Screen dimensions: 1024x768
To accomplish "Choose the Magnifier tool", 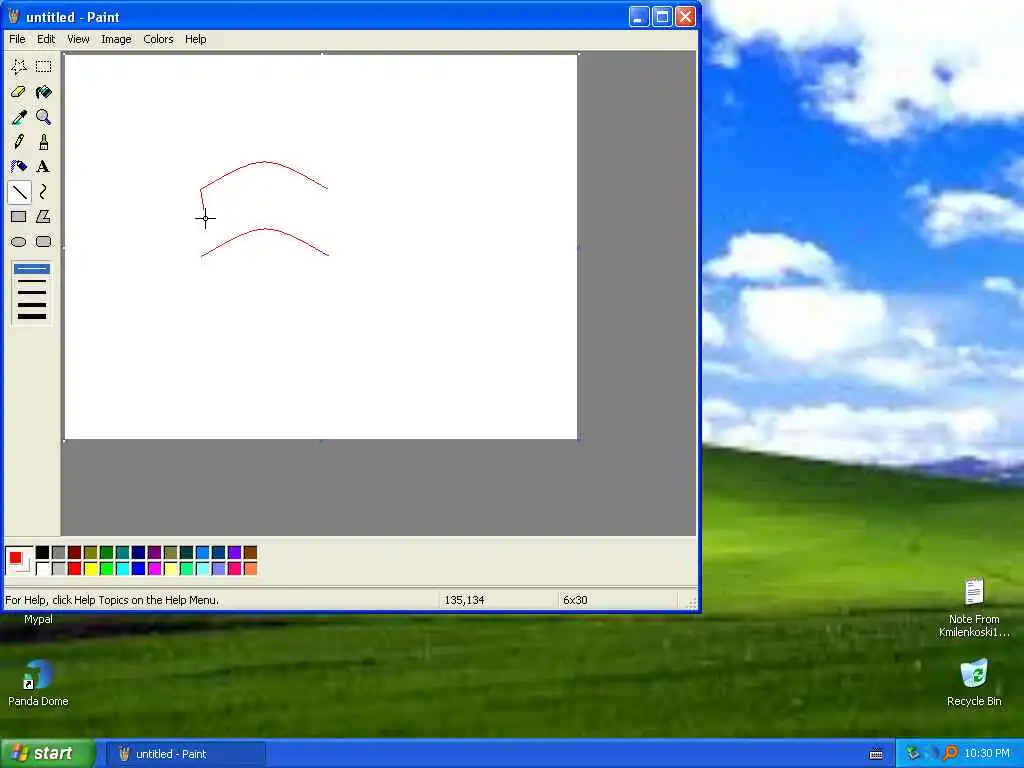I will (x=44, y=117).
